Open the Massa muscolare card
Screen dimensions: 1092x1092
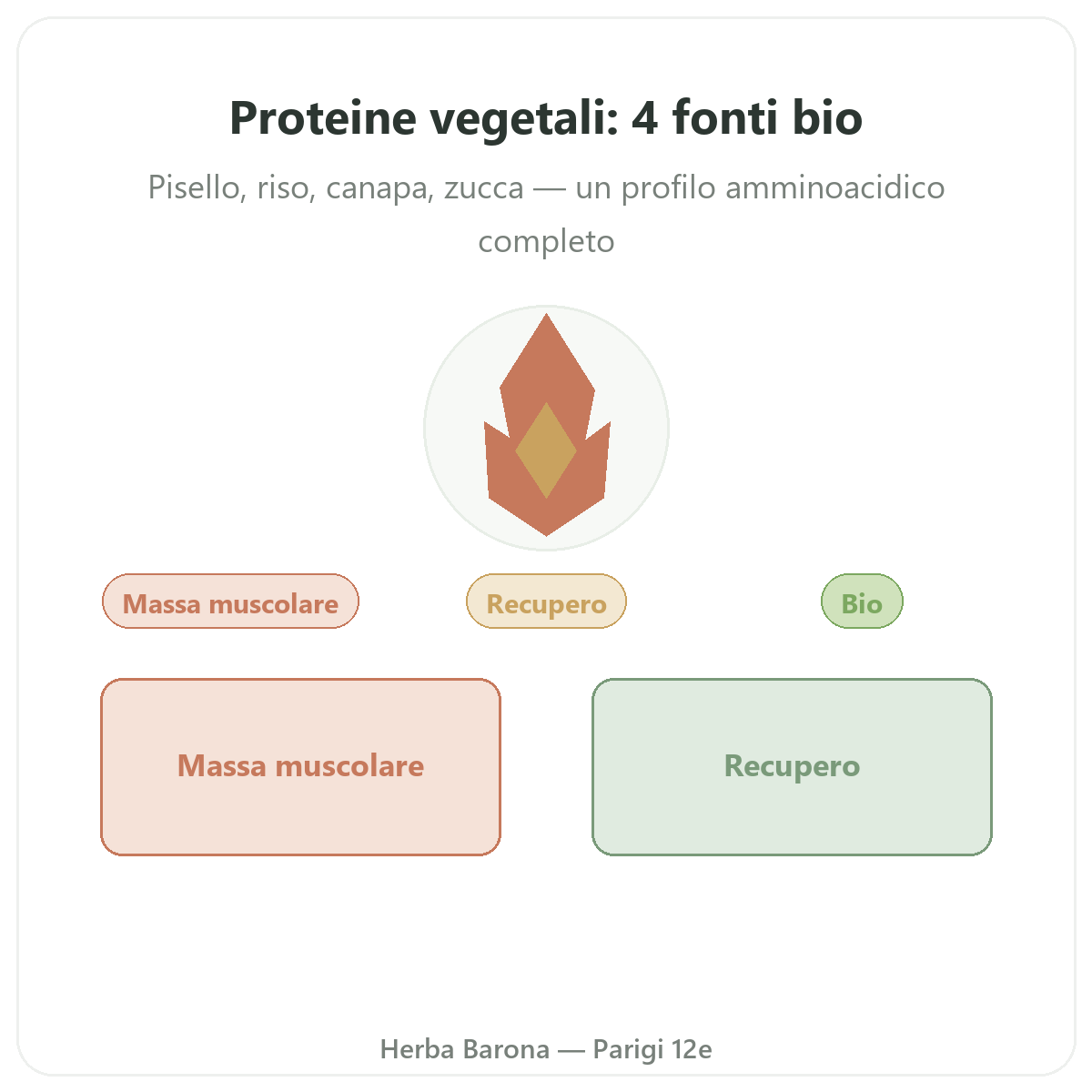tap(300, 767)
